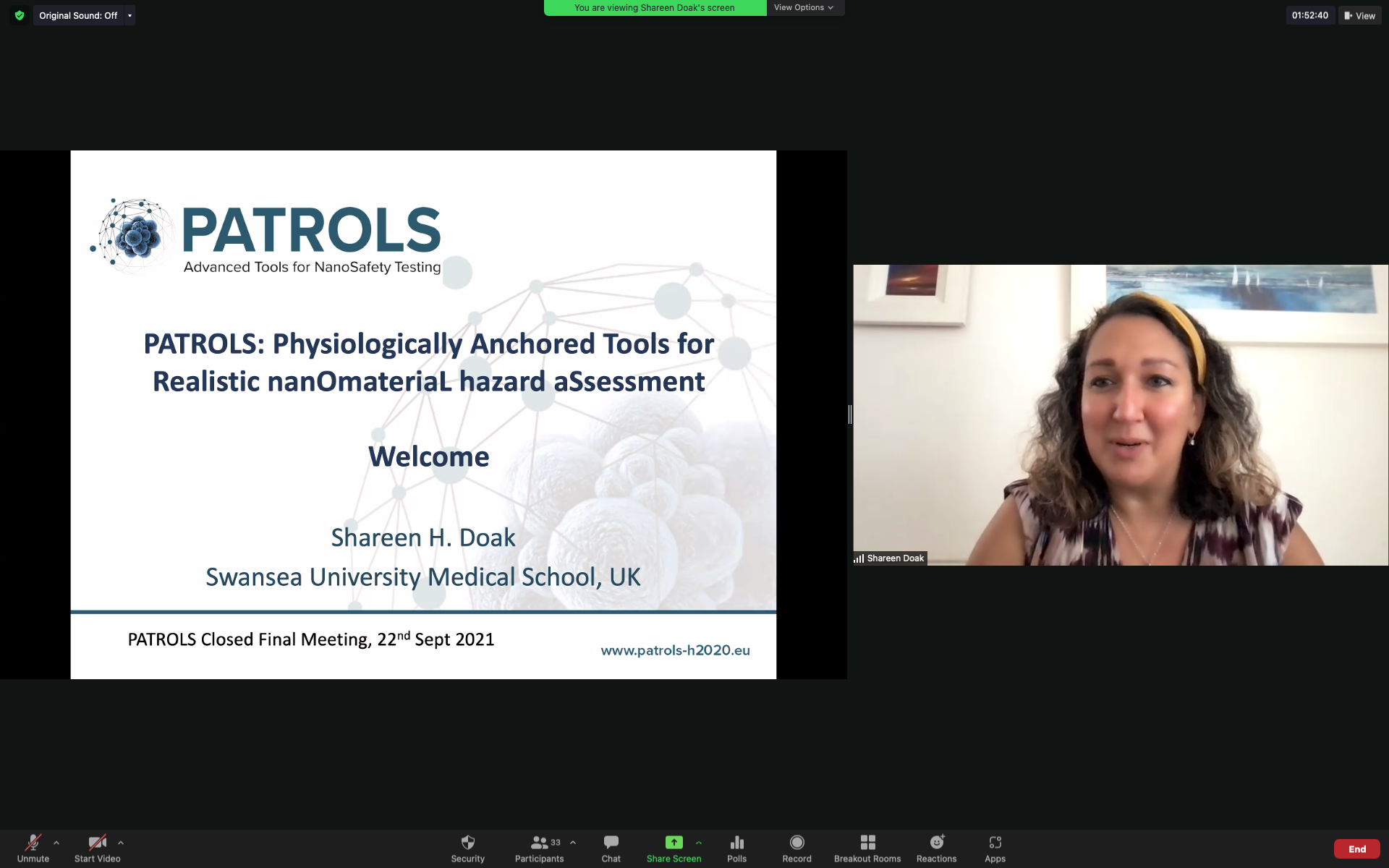Click the 'Welcome' heading on the slide
Viewport: 1389px width, 868px height.
(428, 456)
